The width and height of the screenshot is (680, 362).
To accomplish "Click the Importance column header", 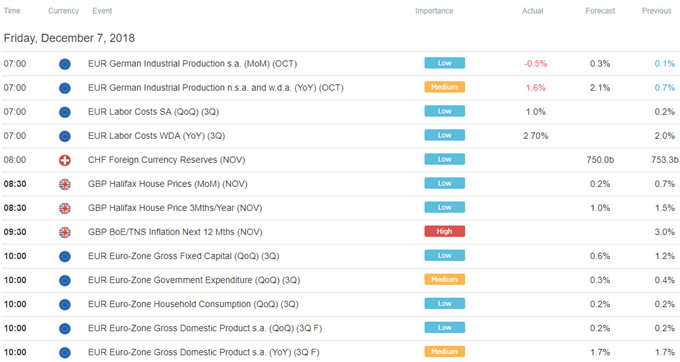I will click(434, 11).
